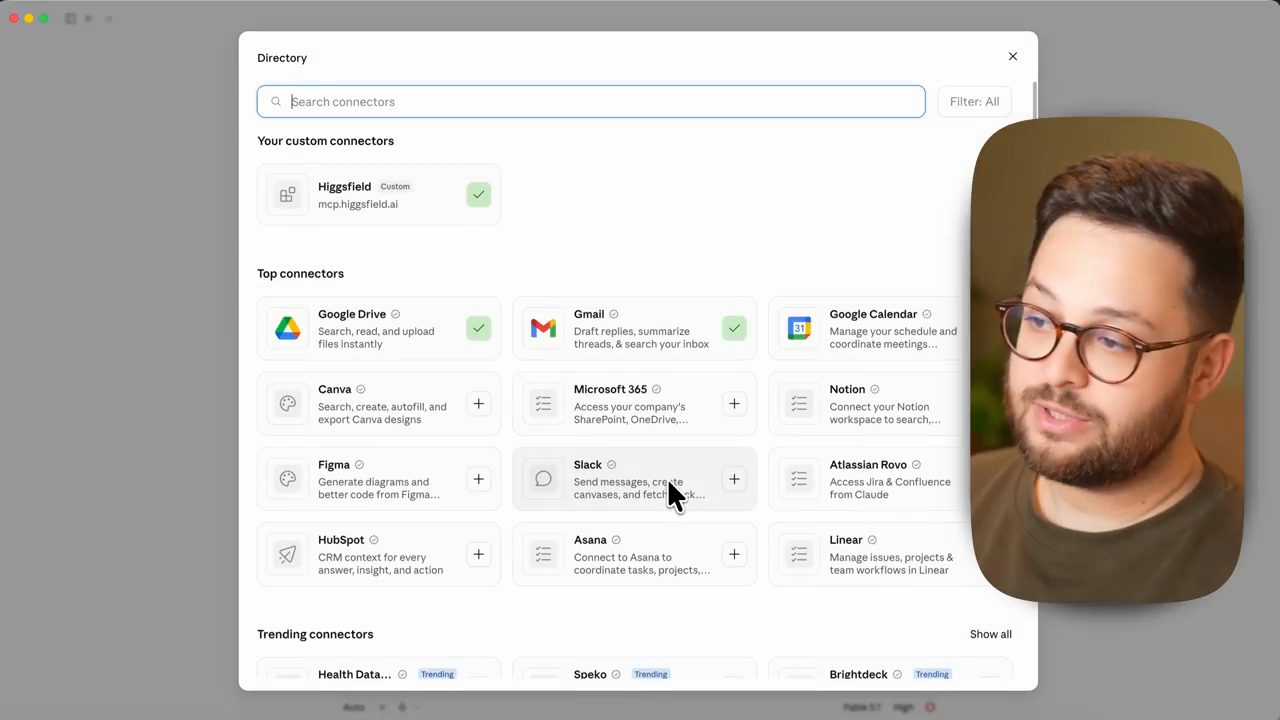This screenshot has height=720, width=1280.
Task: Click the mcp.higgsfield.ai text
Action: (x=358, y=204)
